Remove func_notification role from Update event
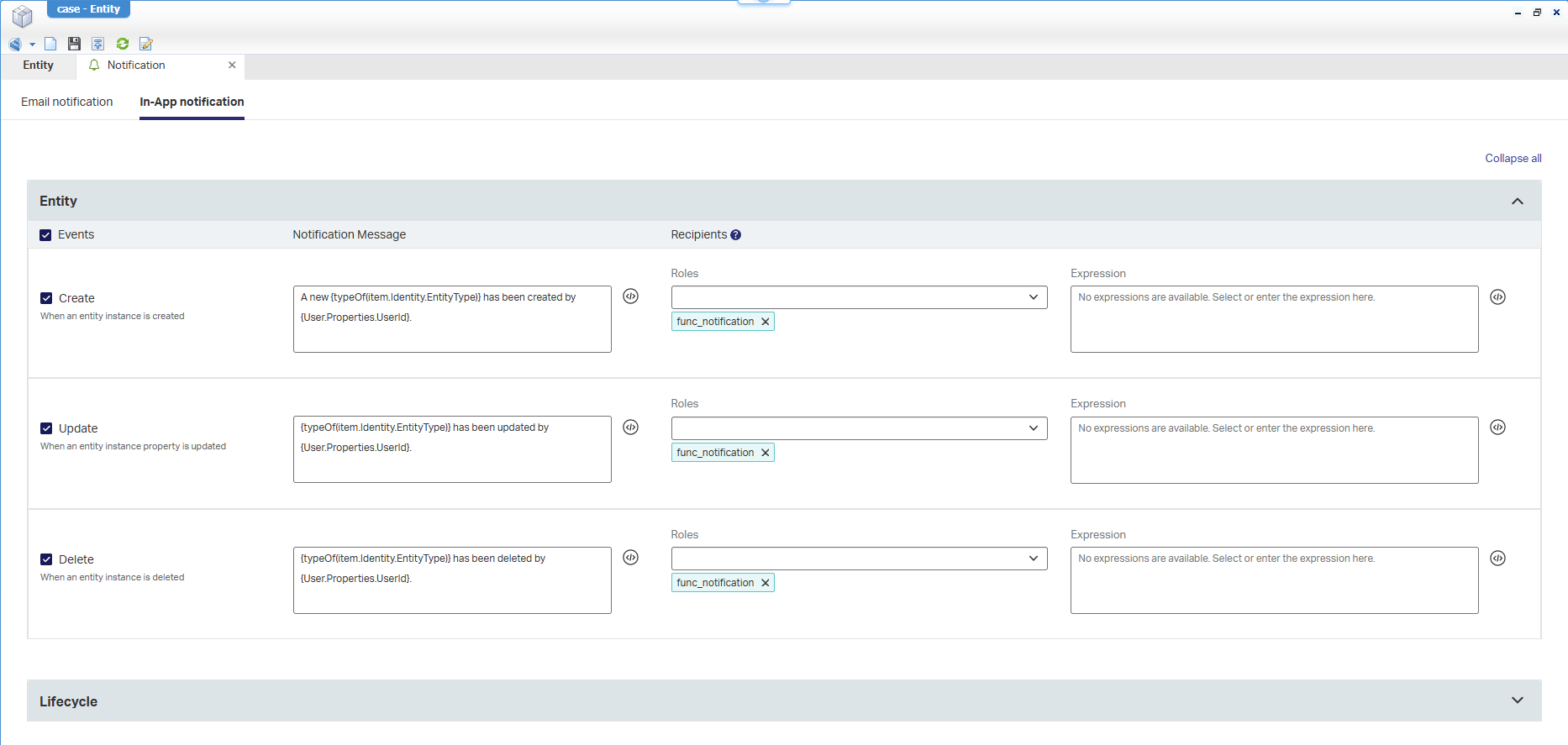 point(765,453)
